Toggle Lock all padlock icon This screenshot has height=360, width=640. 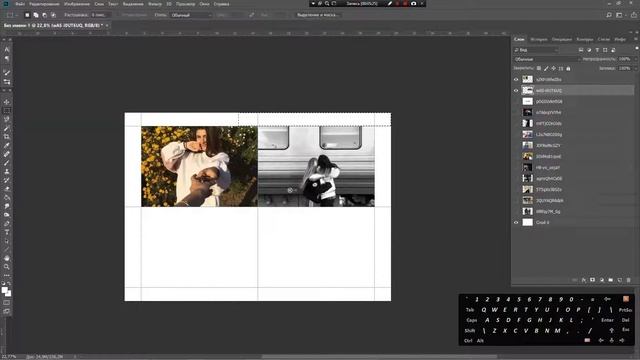click(568, 69)
